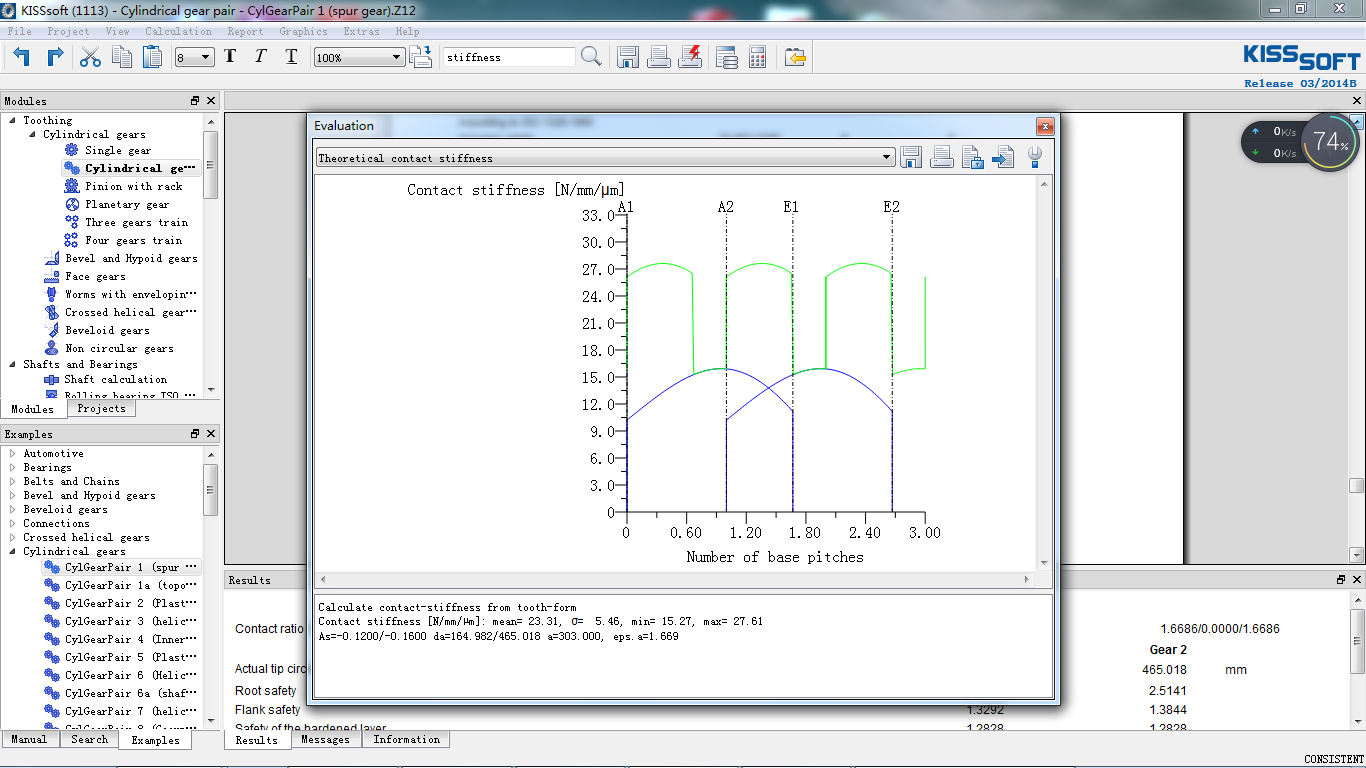1366x768 pixels.
Task: Open the 100% zoom dropdown
Action: 359,57
